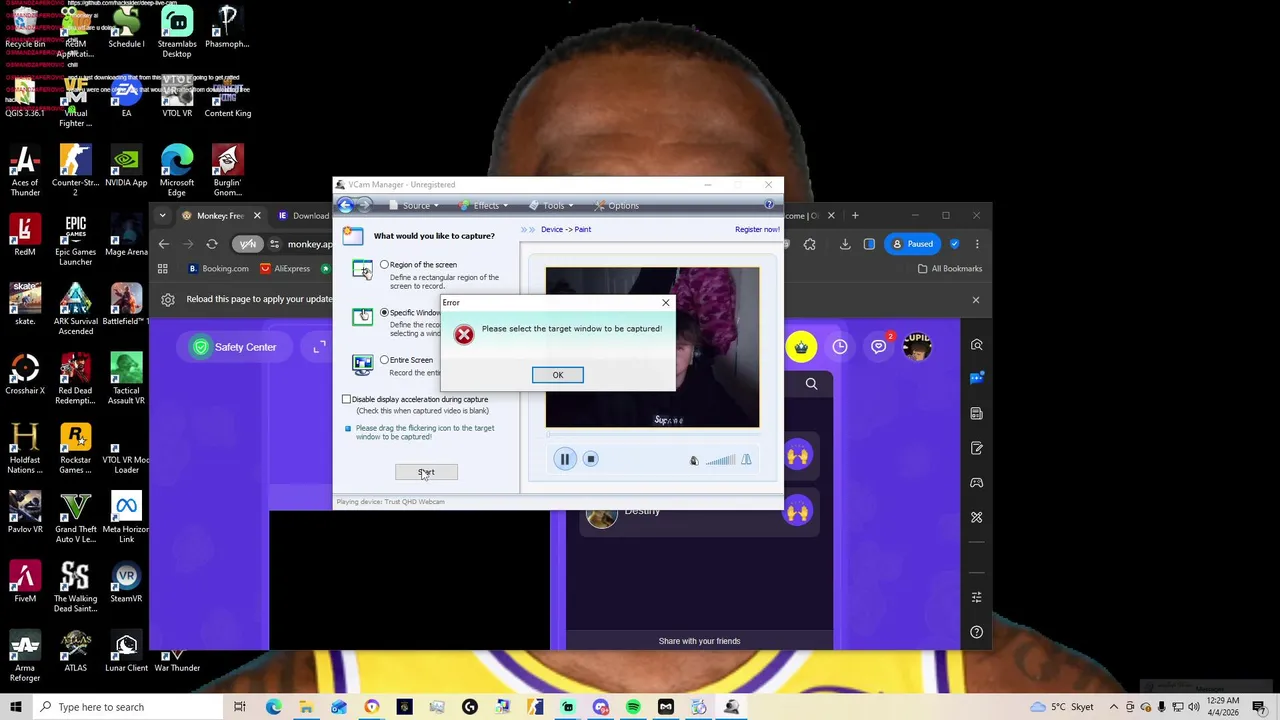1280x720 pixels.
Task: Open the Monkey Safety Center
Action: (234, 347)
